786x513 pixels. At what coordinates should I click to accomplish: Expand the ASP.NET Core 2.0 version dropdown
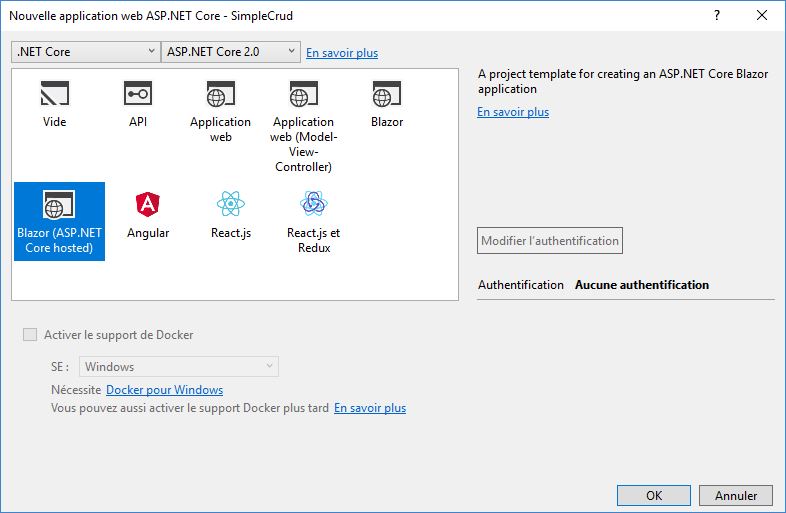pyautogui.click(x=231, y=52)
